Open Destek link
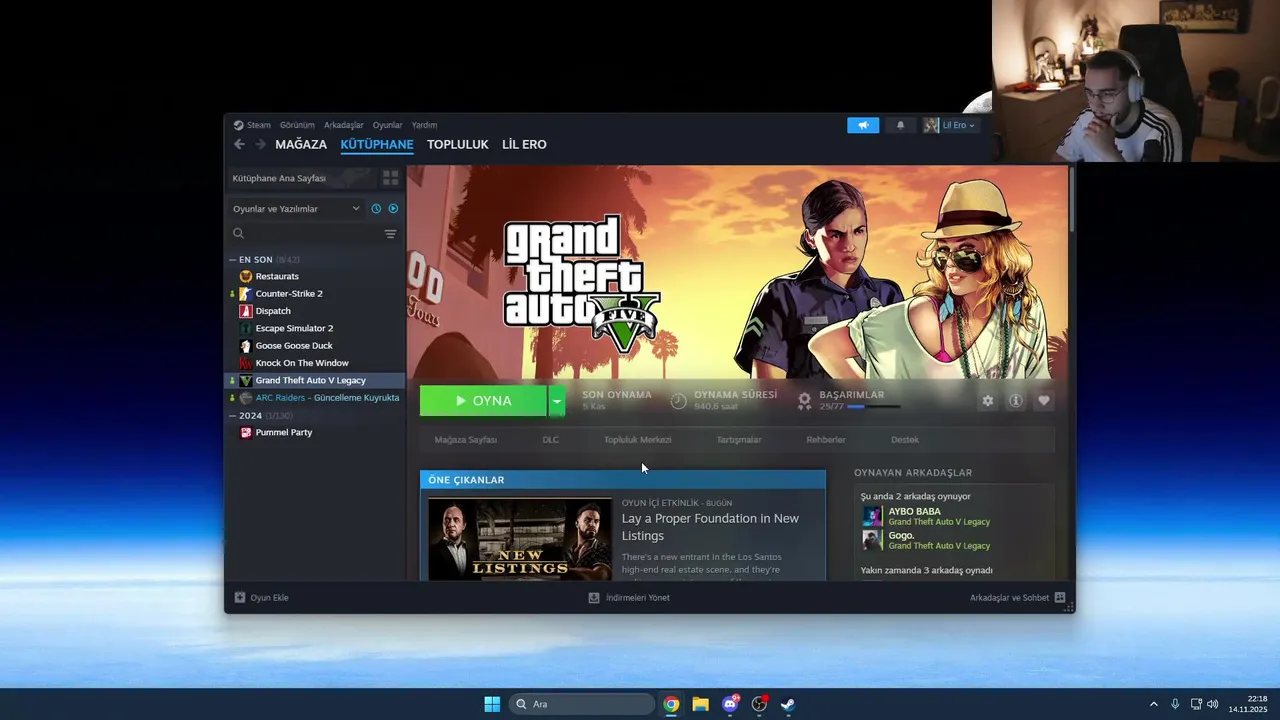The height and width of the screenshot is (720, 1280). 905,440
